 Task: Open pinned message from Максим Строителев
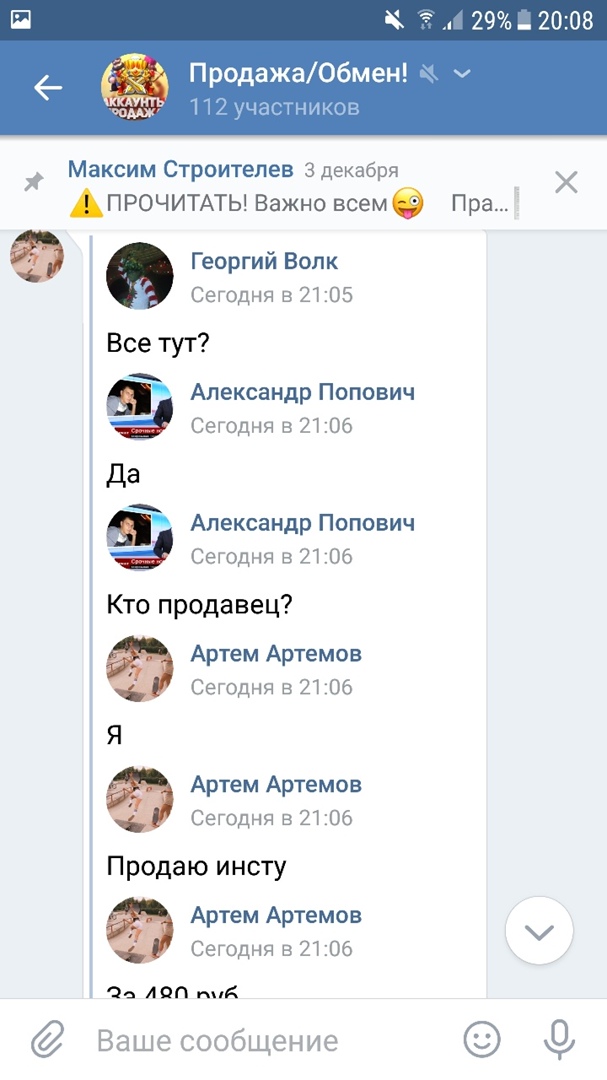click(290, 186)
